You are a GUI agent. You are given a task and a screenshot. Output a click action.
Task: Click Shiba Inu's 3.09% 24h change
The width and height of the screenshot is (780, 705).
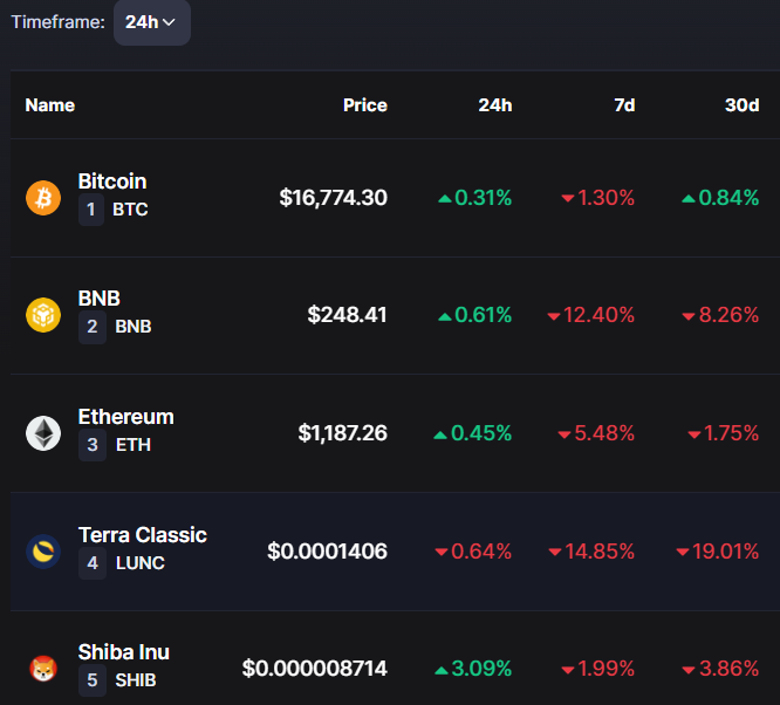pos(474,669)
